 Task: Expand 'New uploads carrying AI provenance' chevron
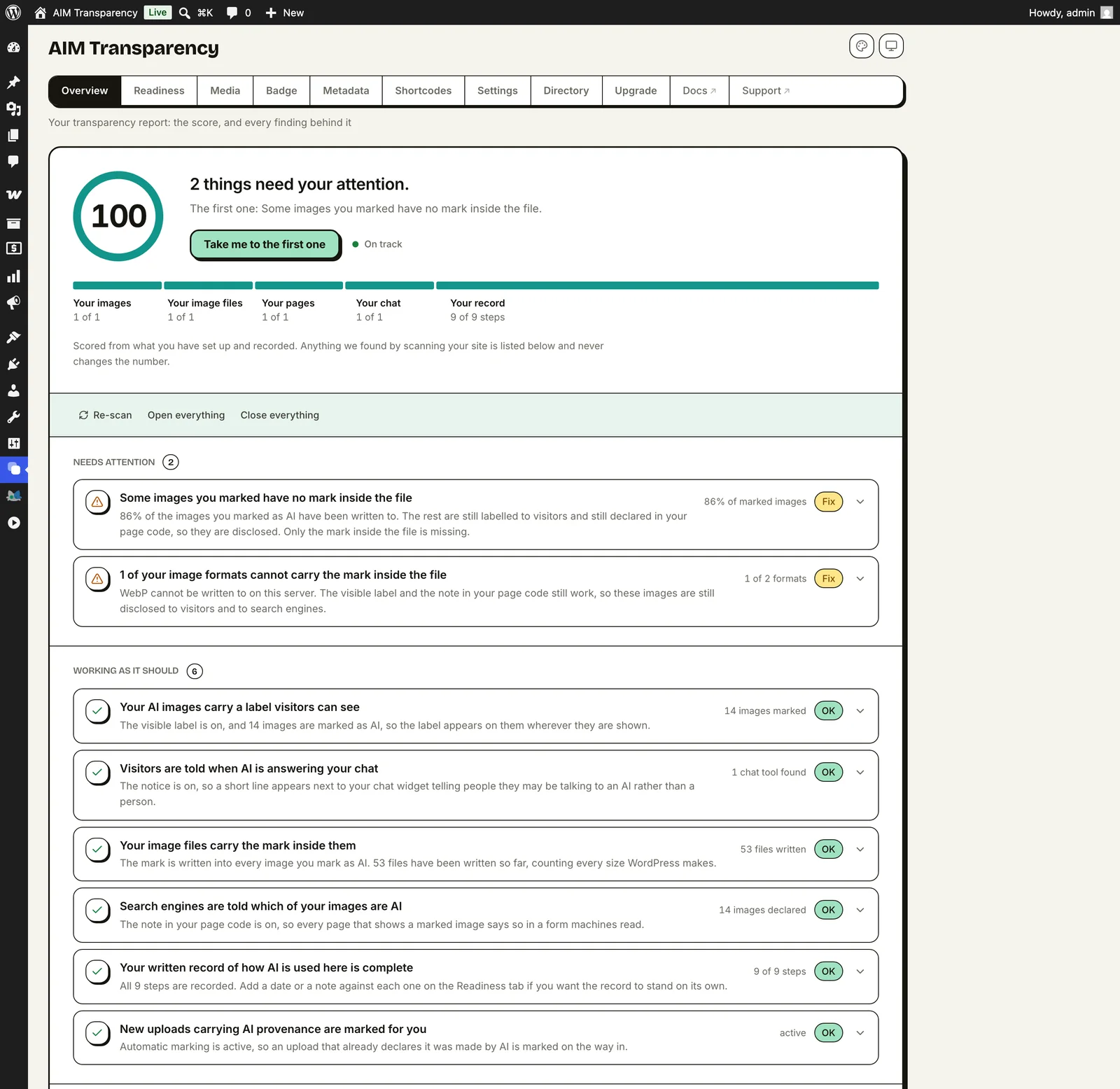[860, 1033]
